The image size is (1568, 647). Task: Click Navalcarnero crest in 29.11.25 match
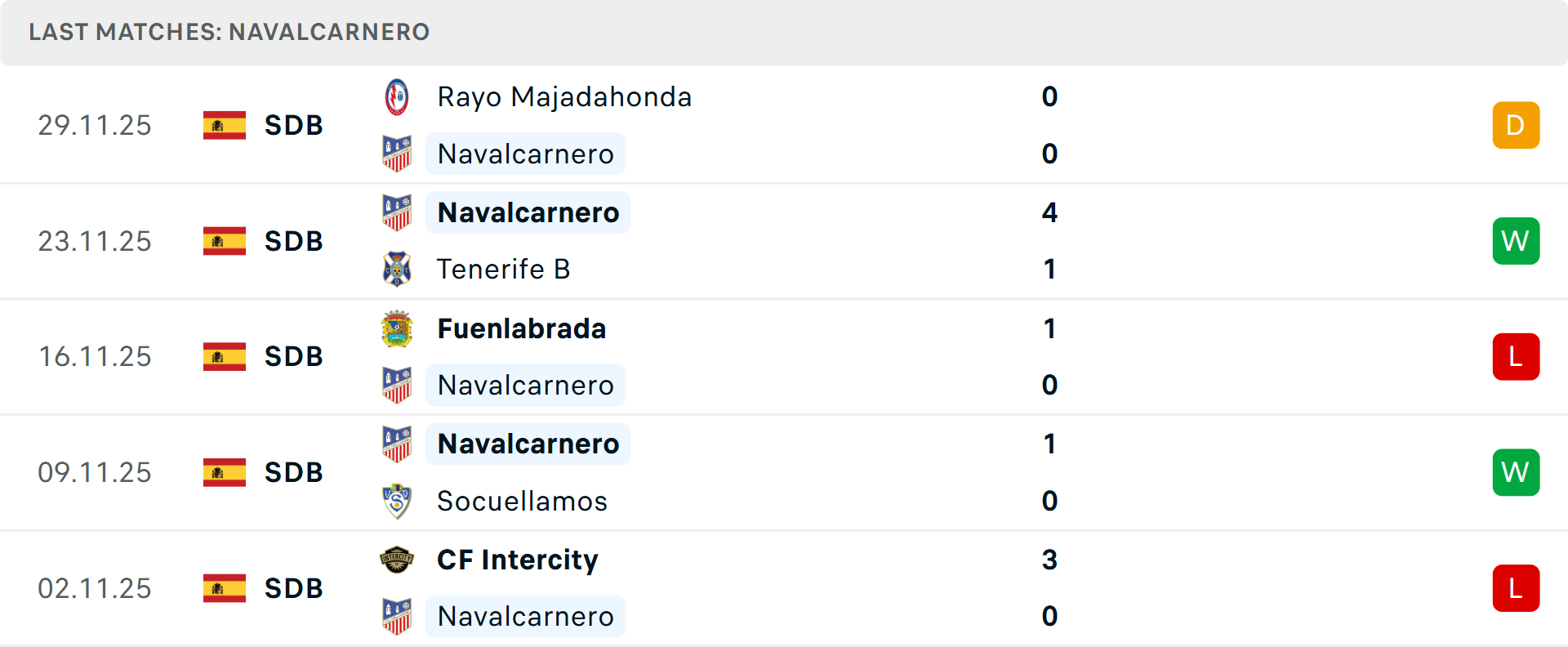coord(397,154)
